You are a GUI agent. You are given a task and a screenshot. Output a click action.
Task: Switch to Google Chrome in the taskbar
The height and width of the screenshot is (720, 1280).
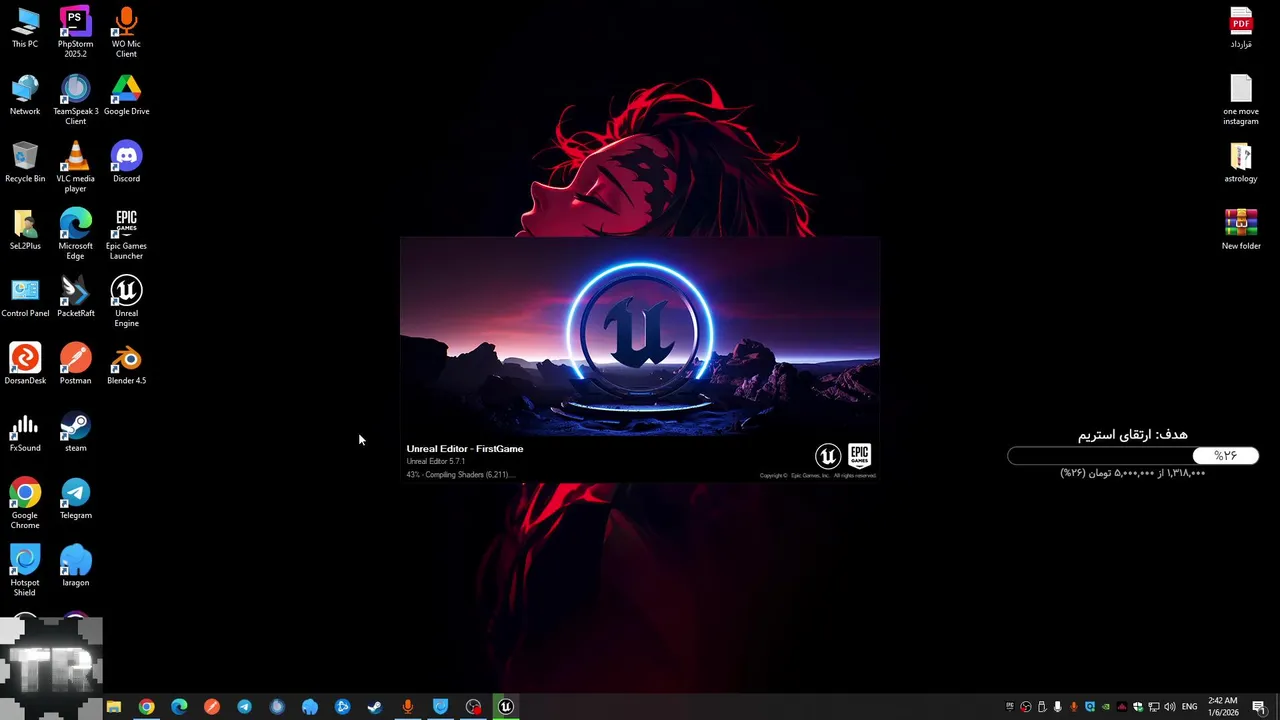(x=147, y=707)
